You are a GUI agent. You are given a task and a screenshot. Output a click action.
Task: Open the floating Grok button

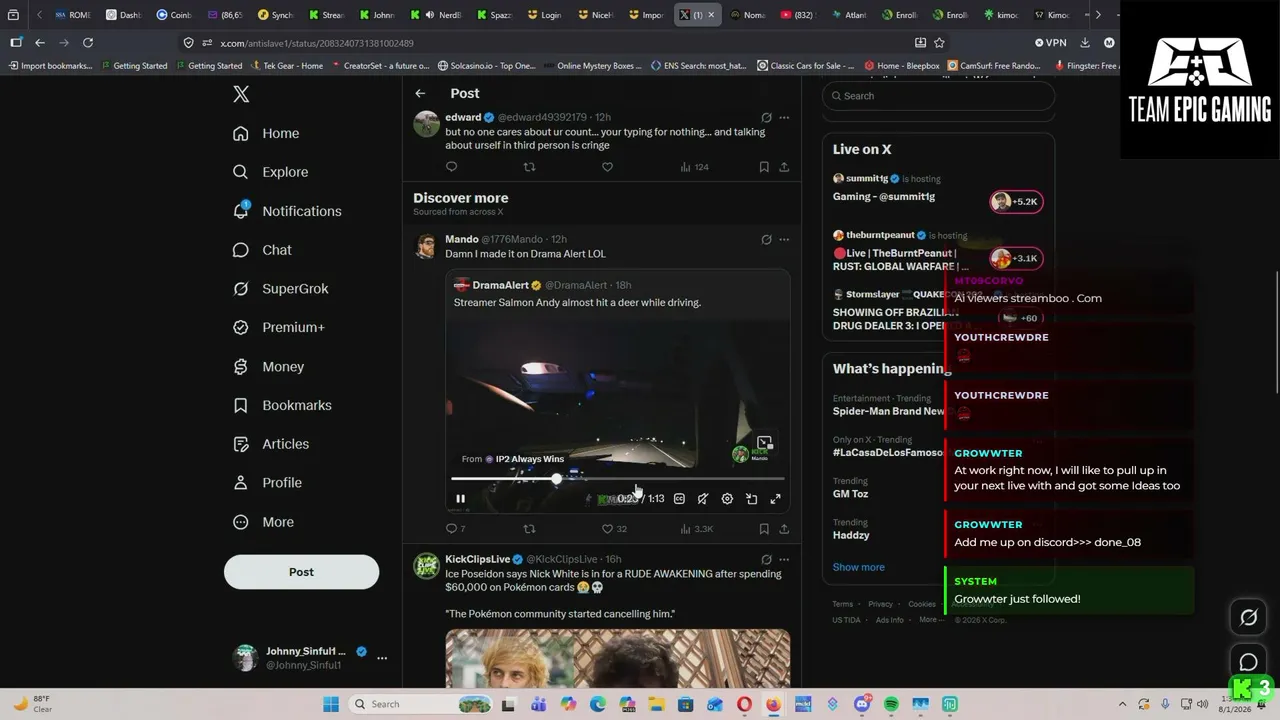pos(1248,618)
